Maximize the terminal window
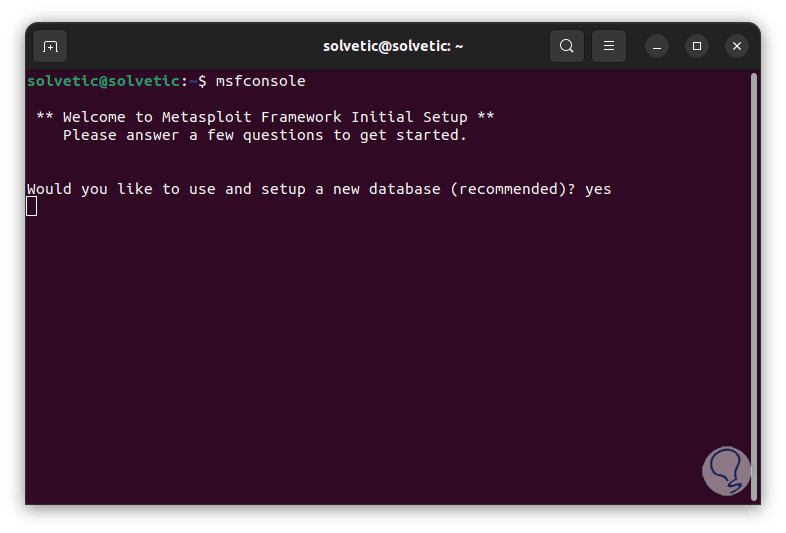Image resolution: width=786 pixels, height=533 pixels. (697, 46)
